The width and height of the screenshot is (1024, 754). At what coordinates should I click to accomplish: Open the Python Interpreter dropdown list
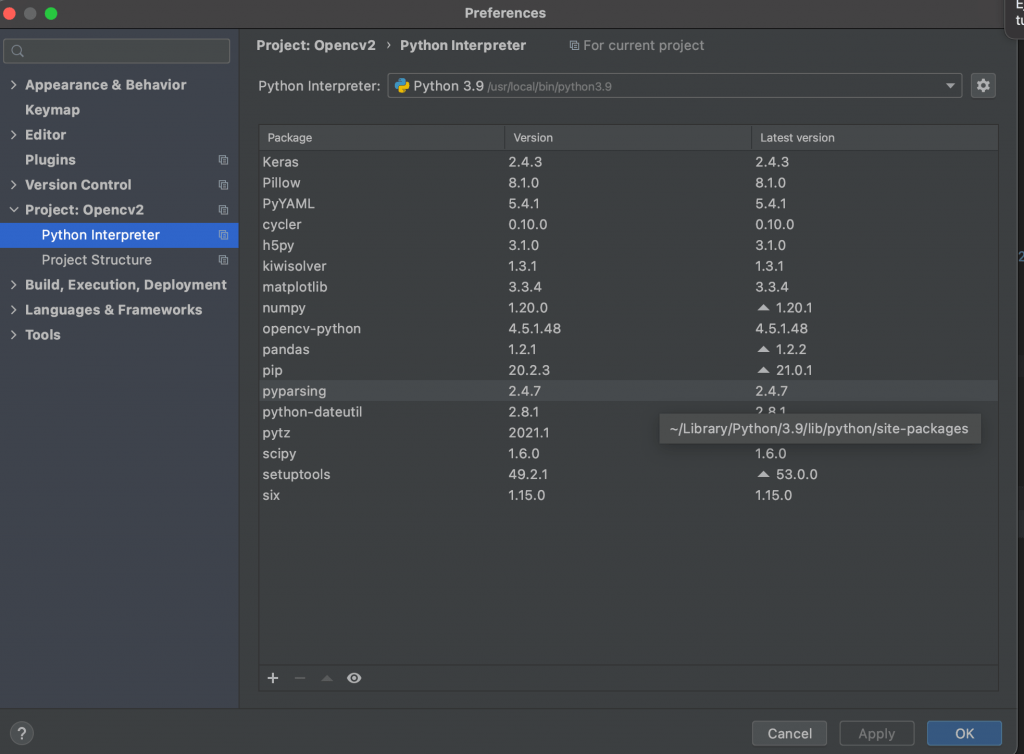click(951, 85)
